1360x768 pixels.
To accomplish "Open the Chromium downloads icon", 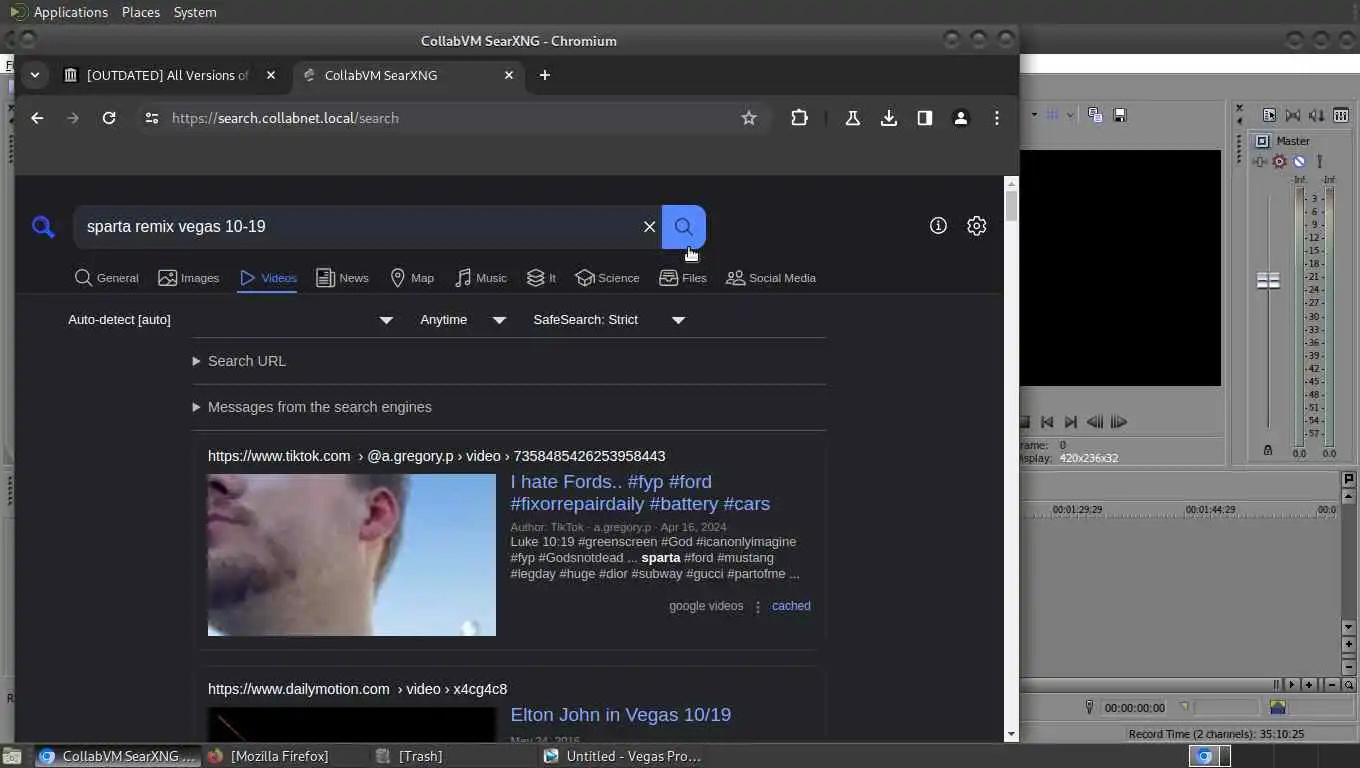I will coord(889,118).
